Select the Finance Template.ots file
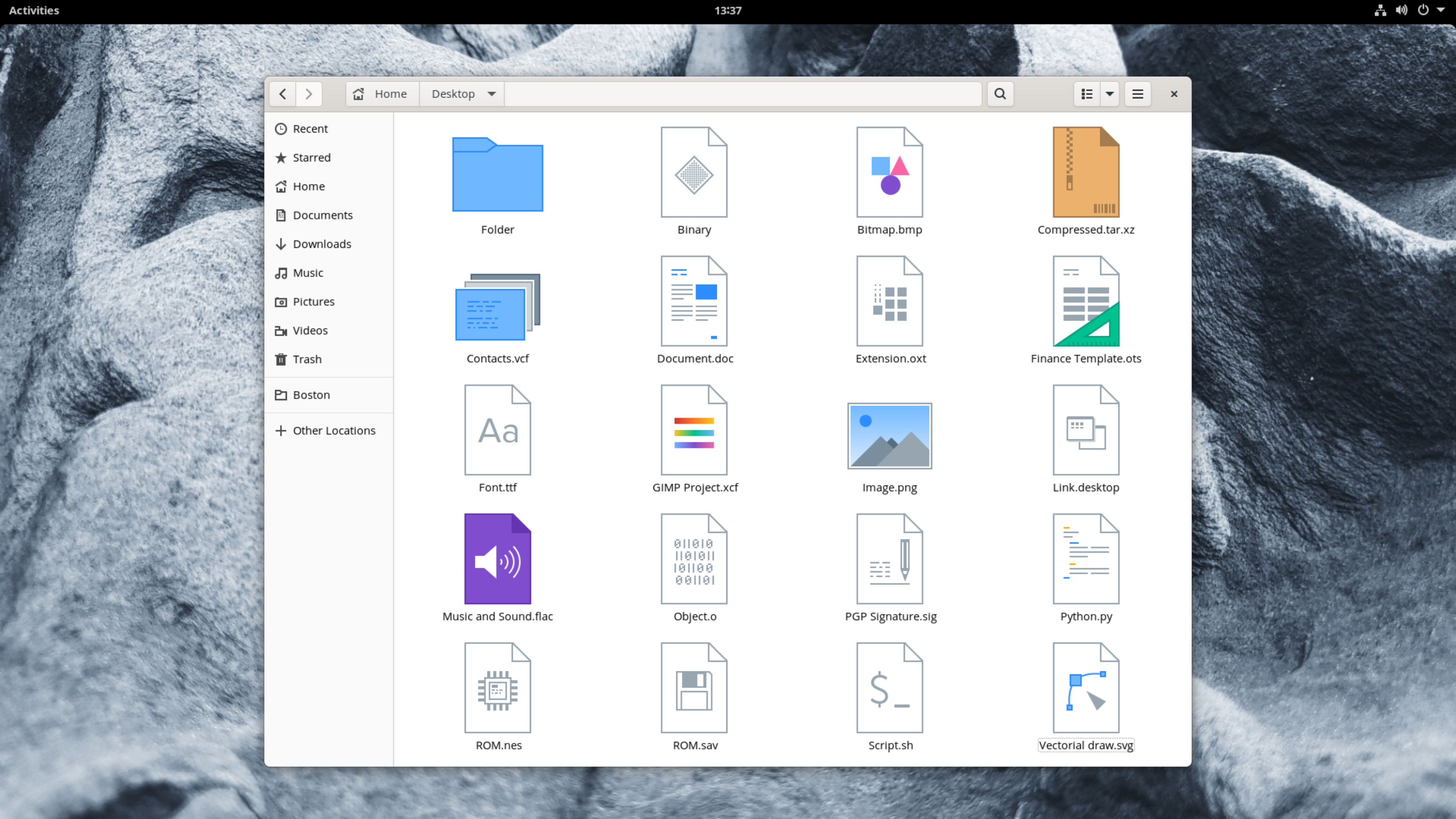This screenshot has height=819, width=1456. [x=1085, y=301]
